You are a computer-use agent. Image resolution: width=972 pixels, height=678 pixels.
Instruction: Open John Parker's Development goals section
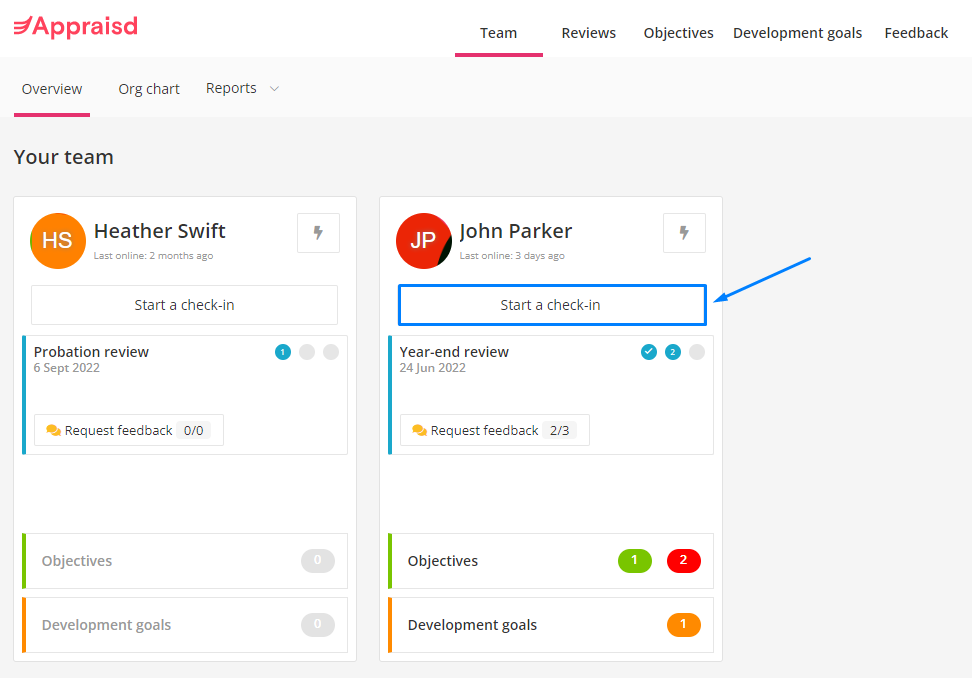pyautogui.click(x=550, y=625)
